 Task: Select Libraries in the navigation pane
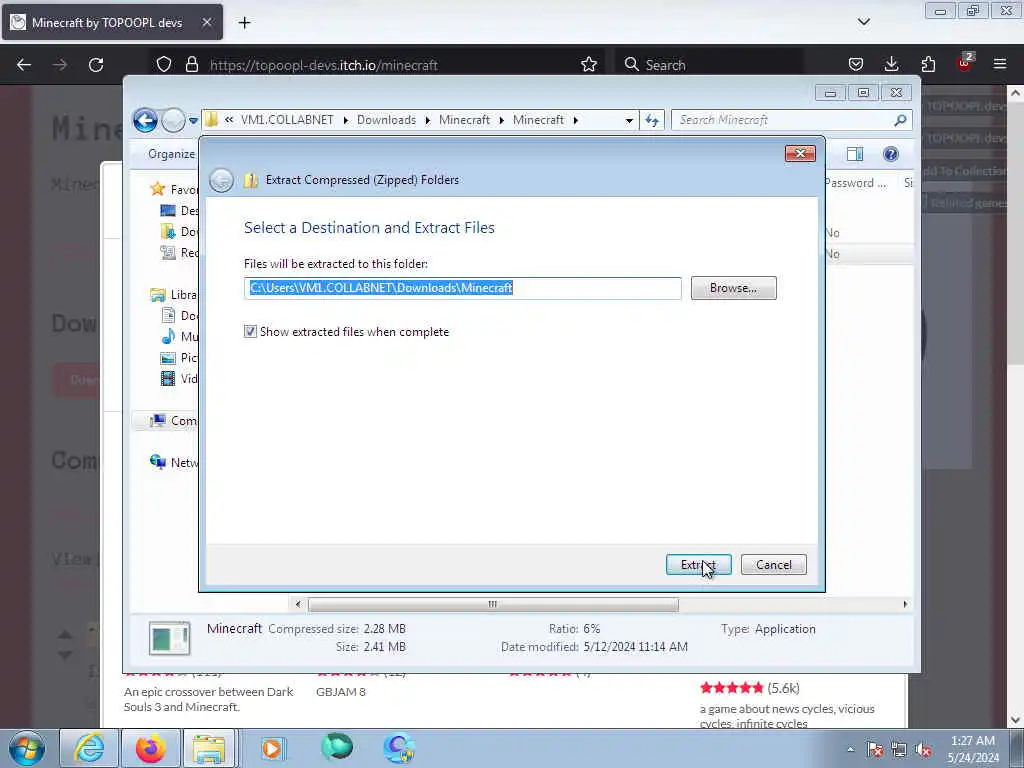174,295
